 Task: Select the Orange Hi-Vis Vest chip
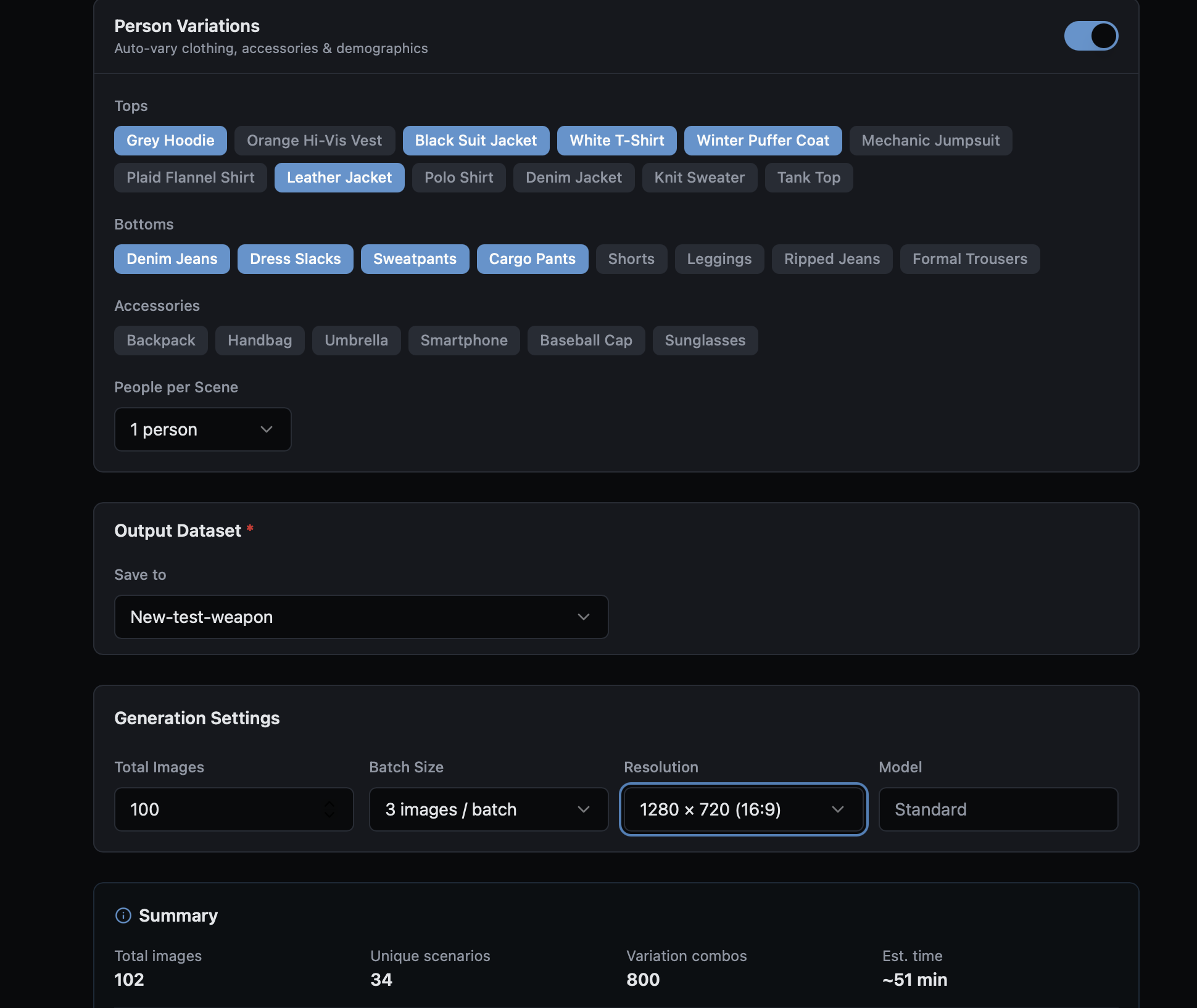coord(315,141)
